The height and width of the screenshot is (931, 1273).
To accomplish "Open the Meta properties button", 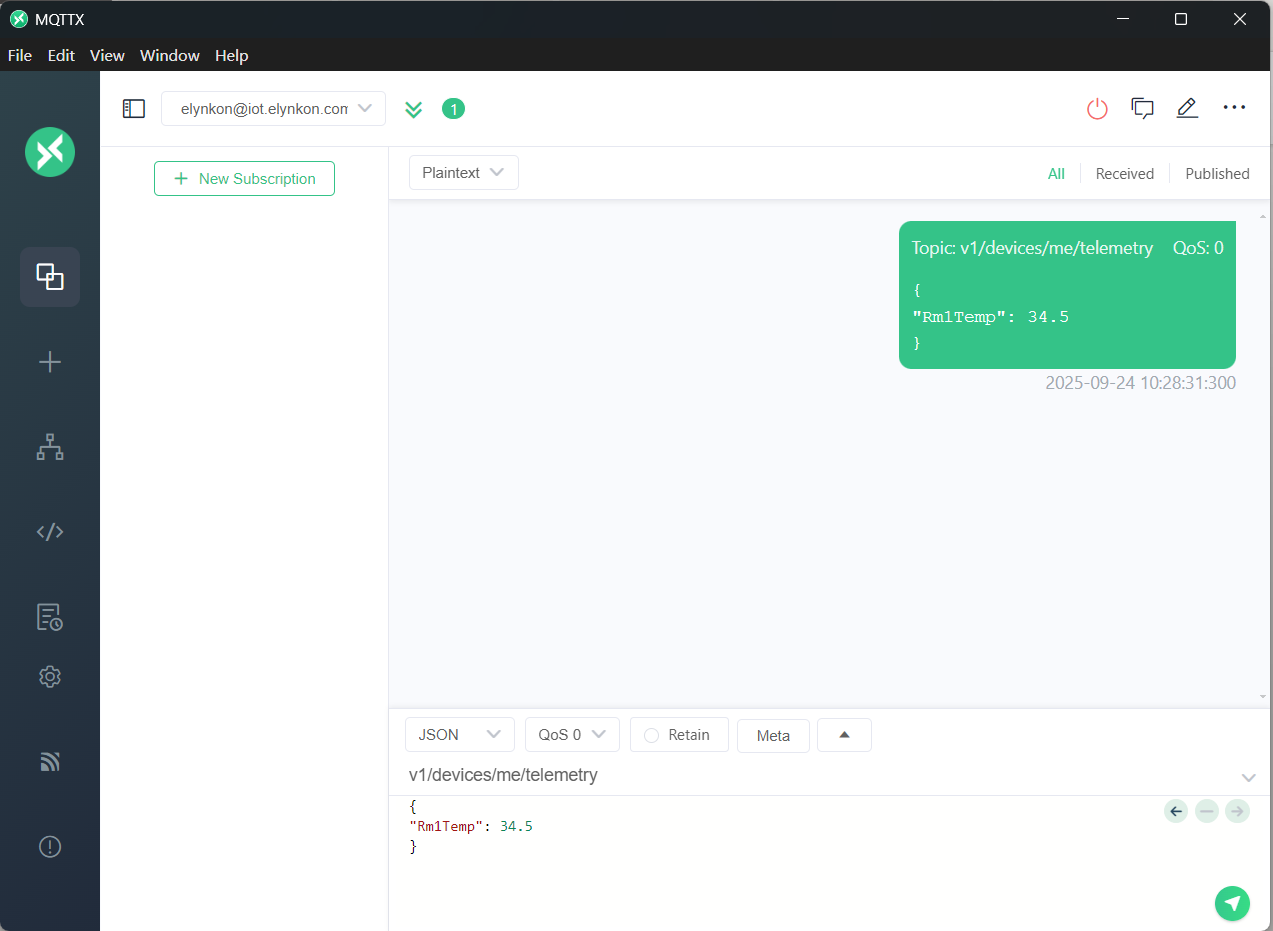I will coord(773,735).
